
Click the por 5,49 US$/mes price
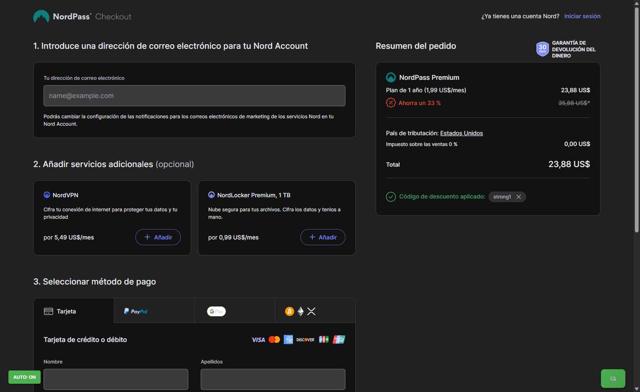point(69,237)
